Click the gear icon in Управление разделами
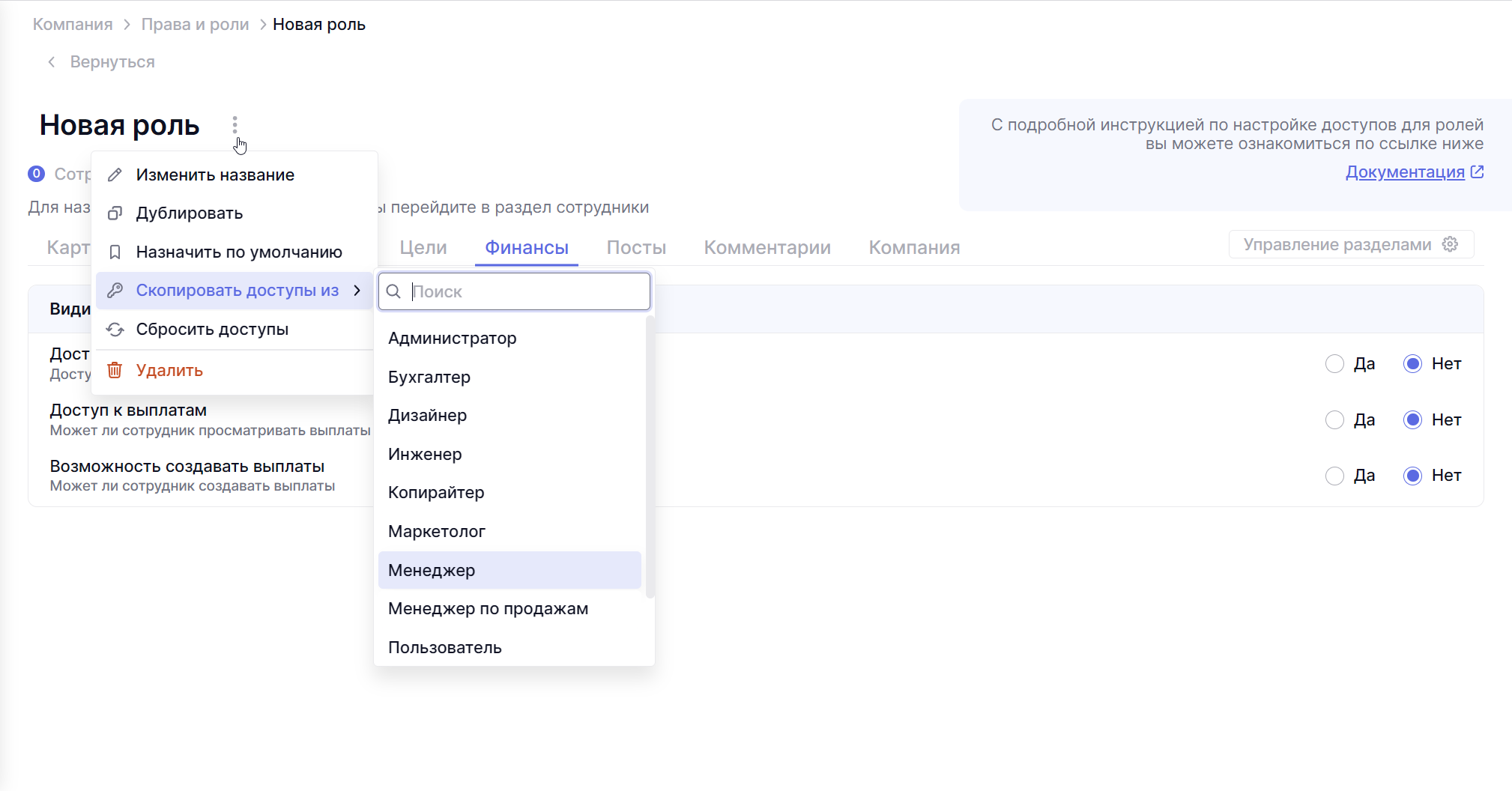This screenshot has height=791, width=1512. pos(1450,244)
